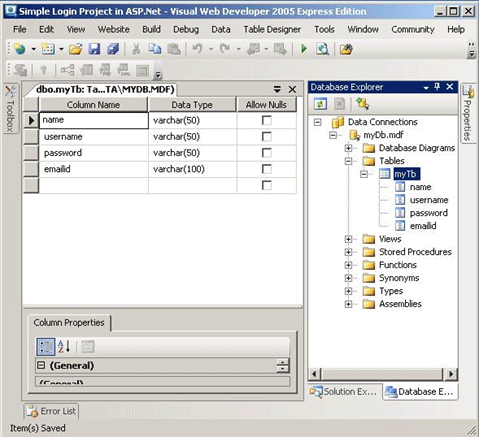Click the New Web Site globe icon
Image resolution: width=479 pixels, height=437 pixels.
[20, 49]
